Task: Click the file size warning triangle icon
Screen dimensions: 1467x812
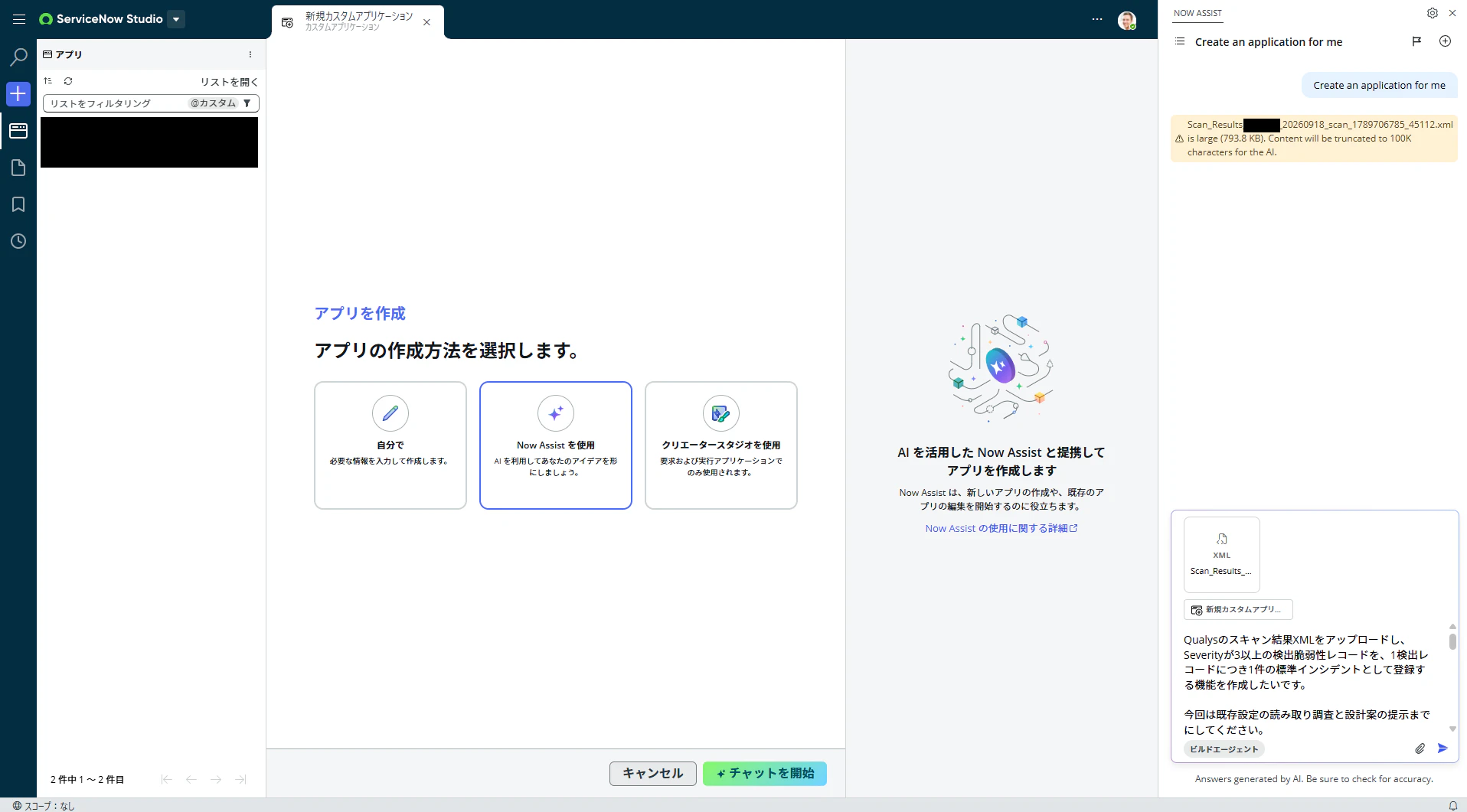Action: point(1179,139)
